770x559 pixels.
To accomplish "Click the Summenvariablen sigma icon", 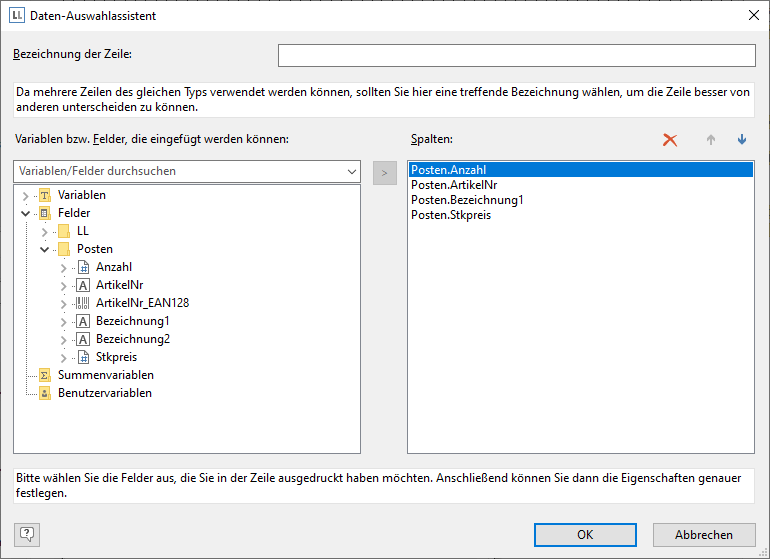I will 44,375.
